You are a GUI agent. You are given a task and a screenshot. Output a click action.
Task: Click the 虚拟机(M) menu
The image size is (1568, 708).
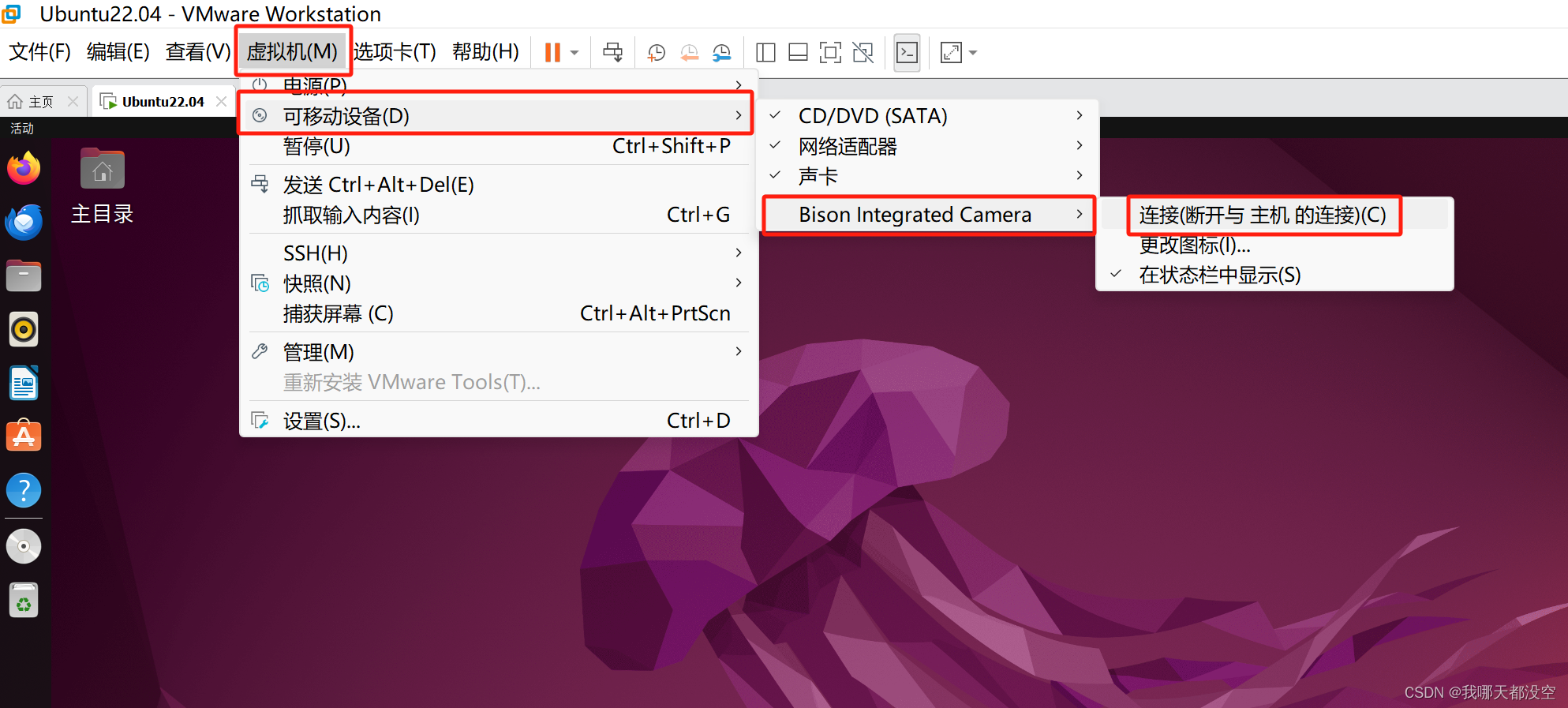coord(292,52)
